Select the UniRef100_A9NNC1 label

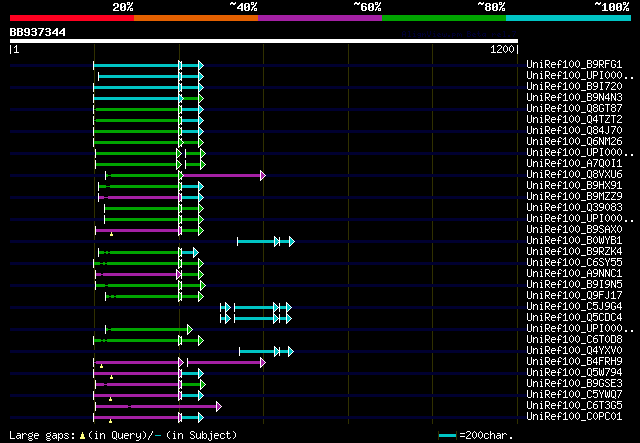tap(574, 274)
